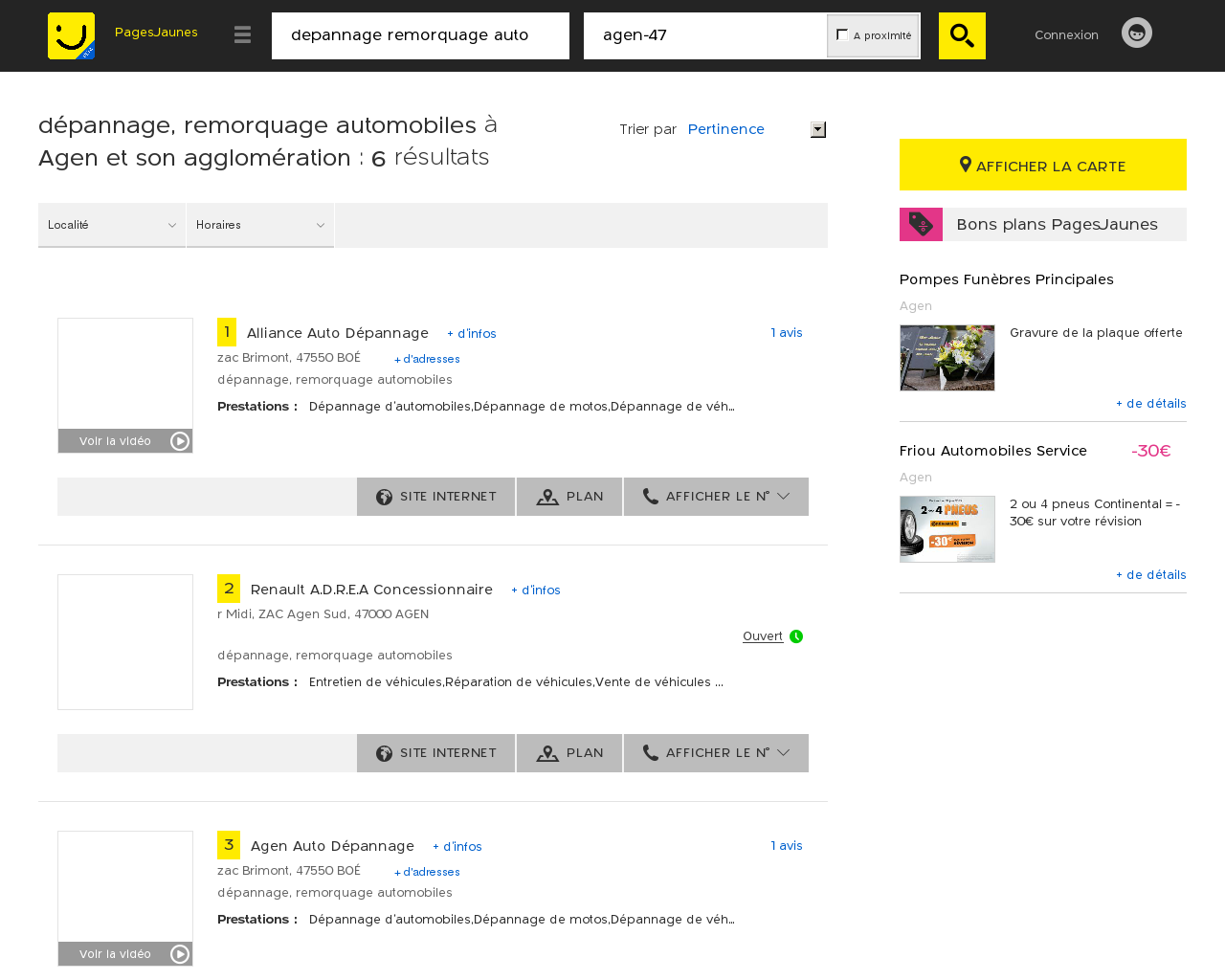
Task: Click the PagesJaunes smiley logo
Action: [x=71, y=35]
